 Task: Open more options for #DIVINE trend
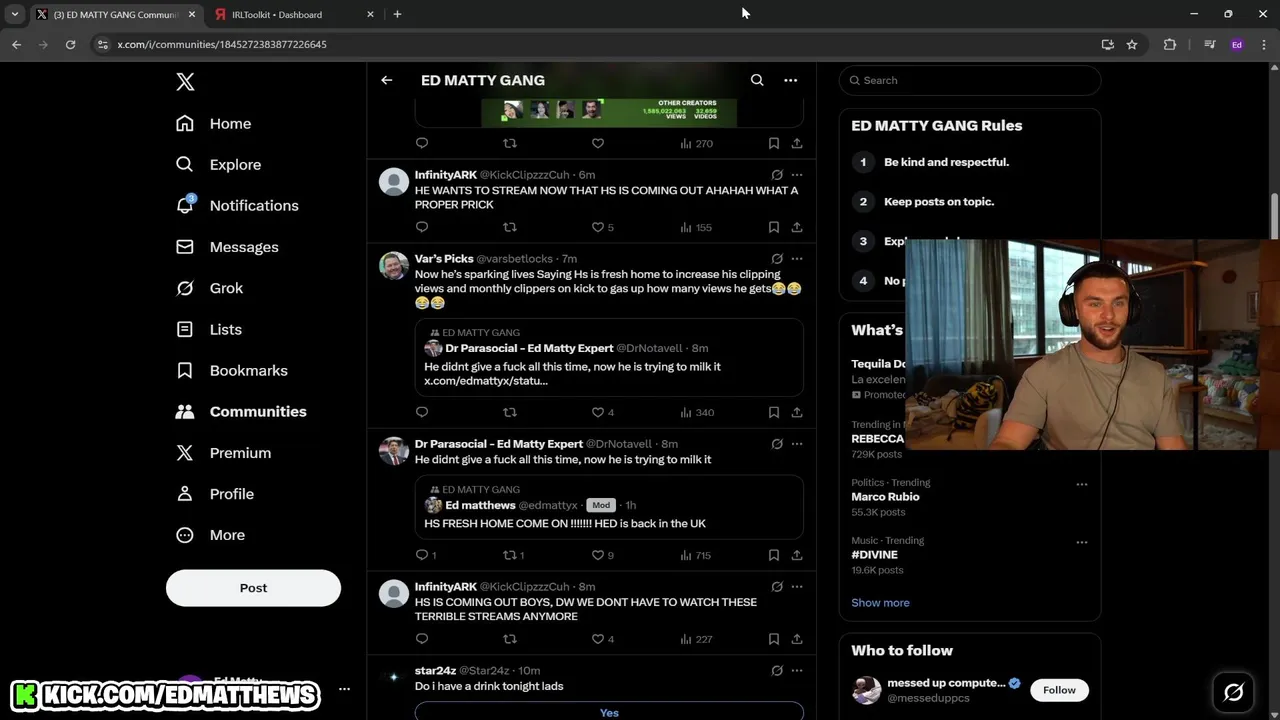1081,542
